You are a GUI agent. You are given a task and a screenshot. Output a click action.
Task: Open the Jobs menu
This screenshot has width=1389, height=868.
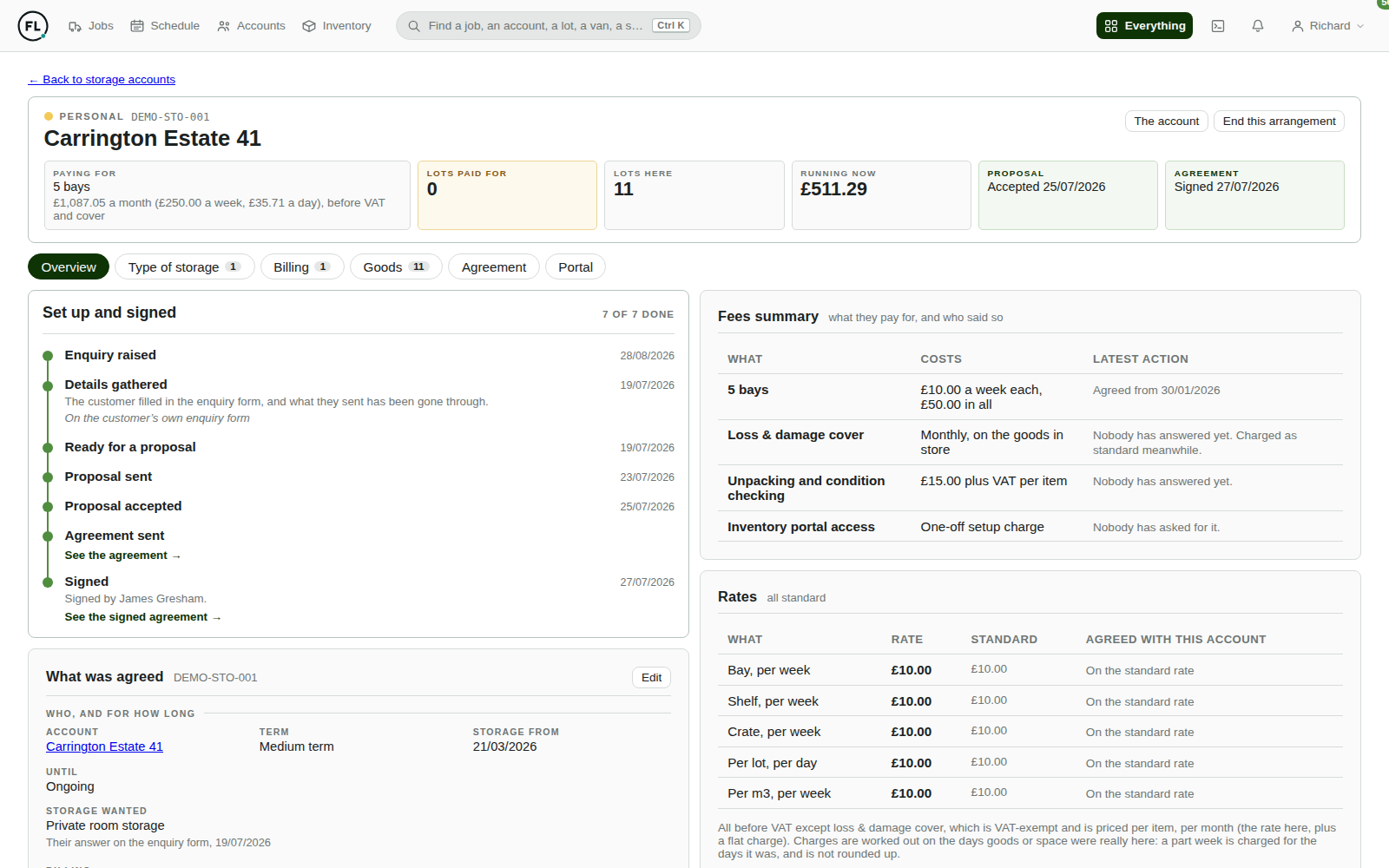tap(91, 26)
